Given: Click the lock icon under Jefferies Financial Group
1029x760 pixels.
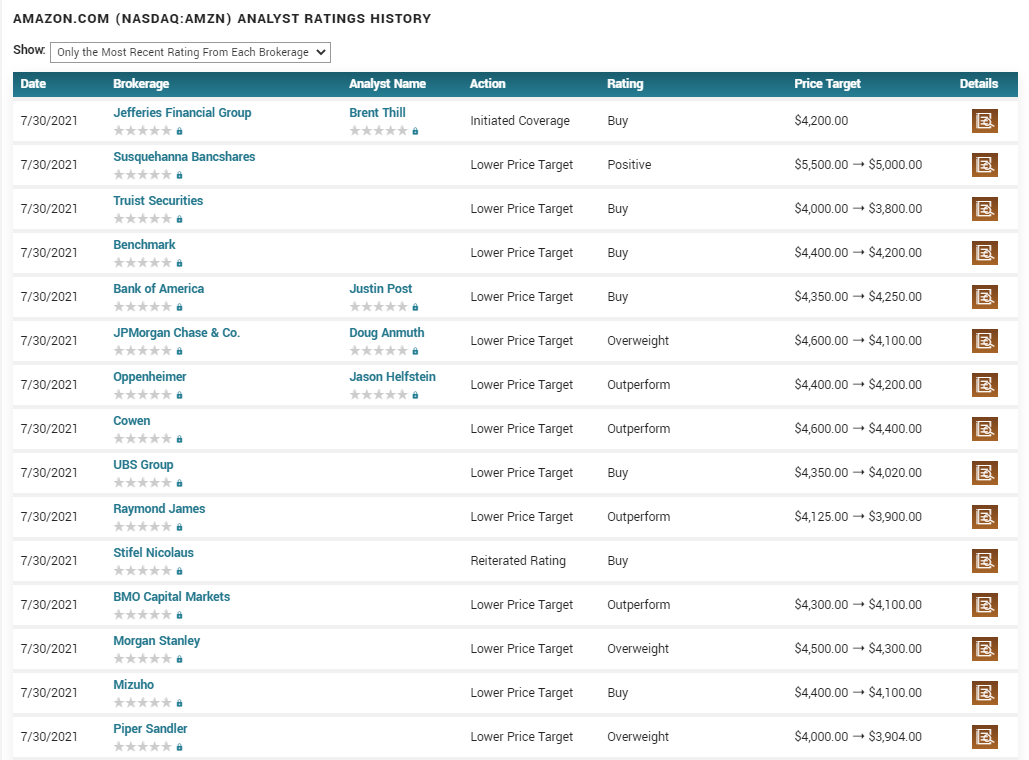Looking at the screenshot, I should (x=179, y=131).
